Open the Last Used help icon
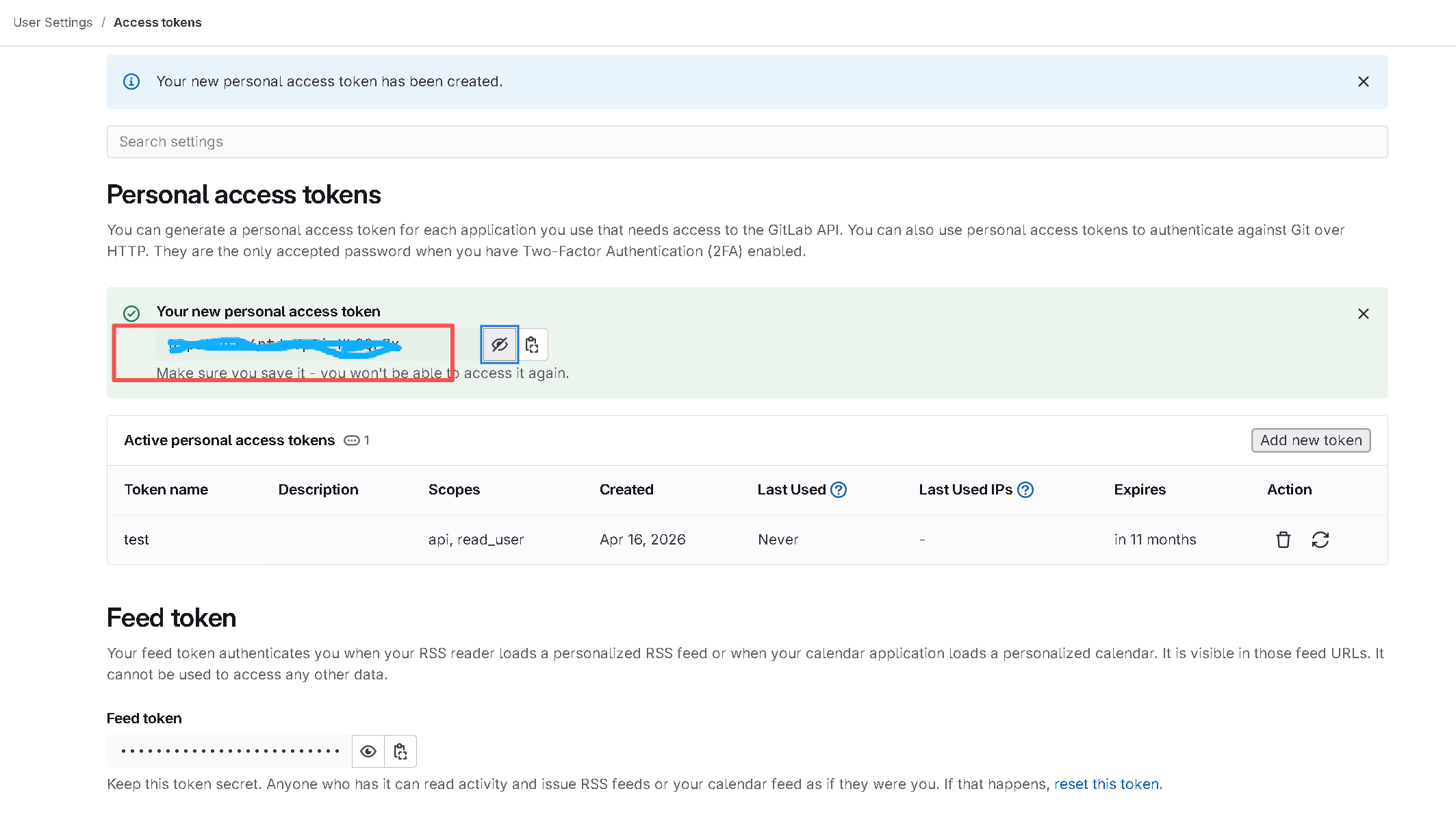The image size is (1456, 826). click(839, 490)
